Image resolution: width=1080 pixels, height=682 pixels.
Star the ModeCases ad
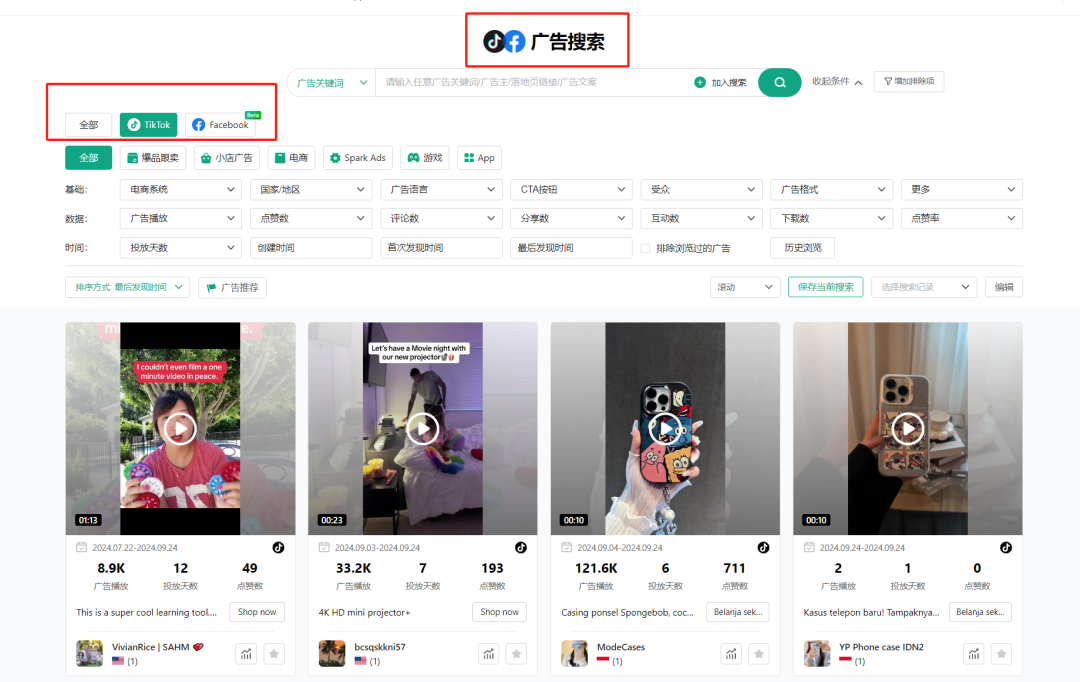point(759,654)
